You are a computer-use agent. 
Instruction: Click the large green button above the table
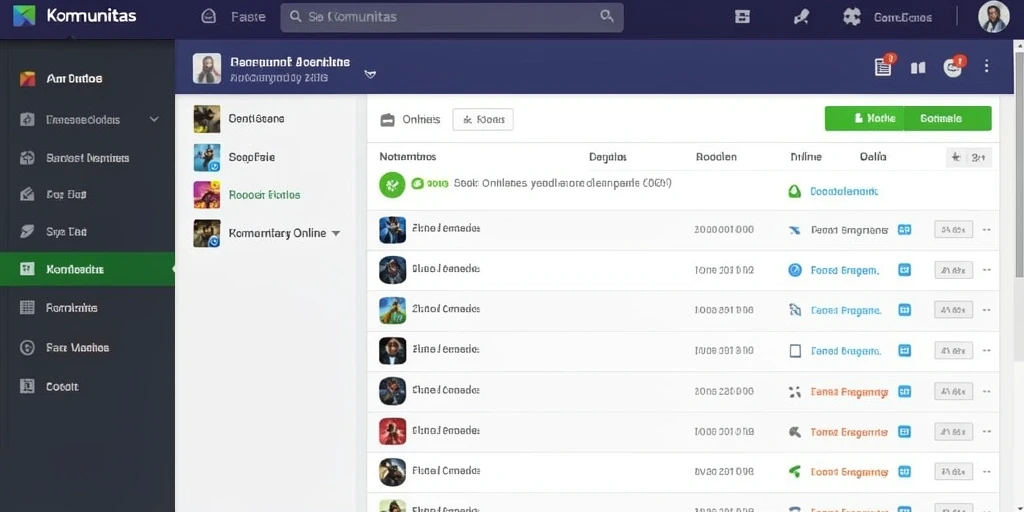pos(908,118)
